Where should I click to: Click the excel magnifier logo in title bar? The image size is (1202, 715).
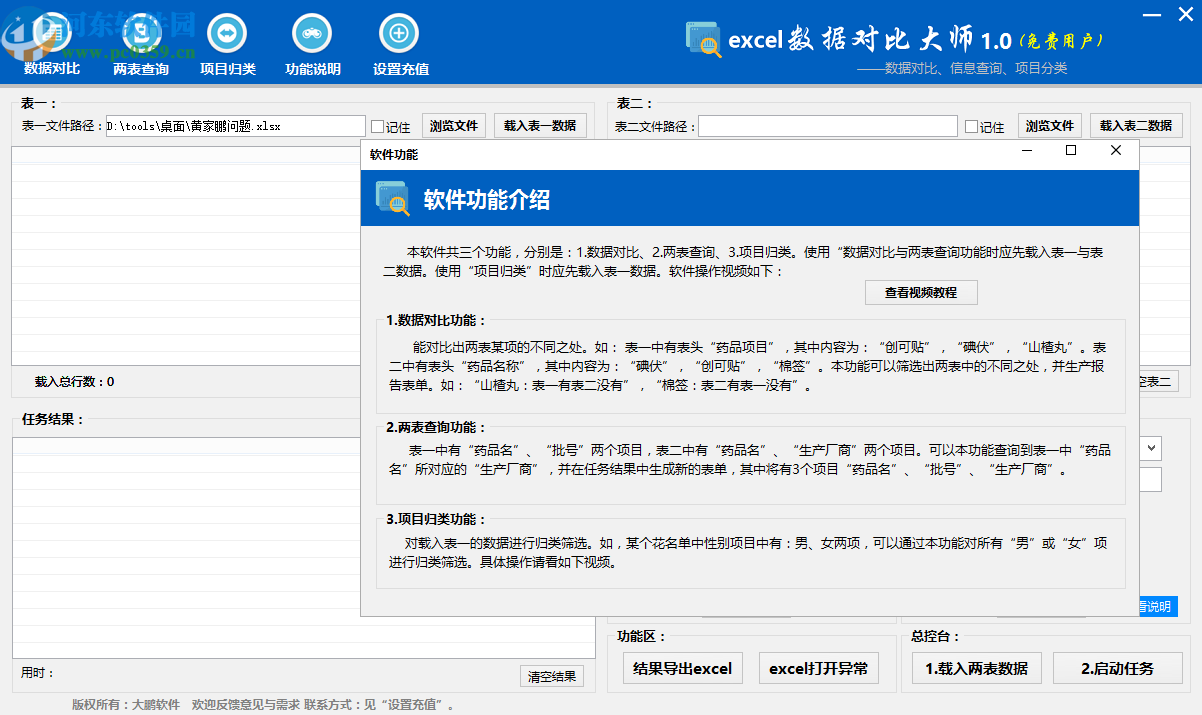(x=703, y=39)
